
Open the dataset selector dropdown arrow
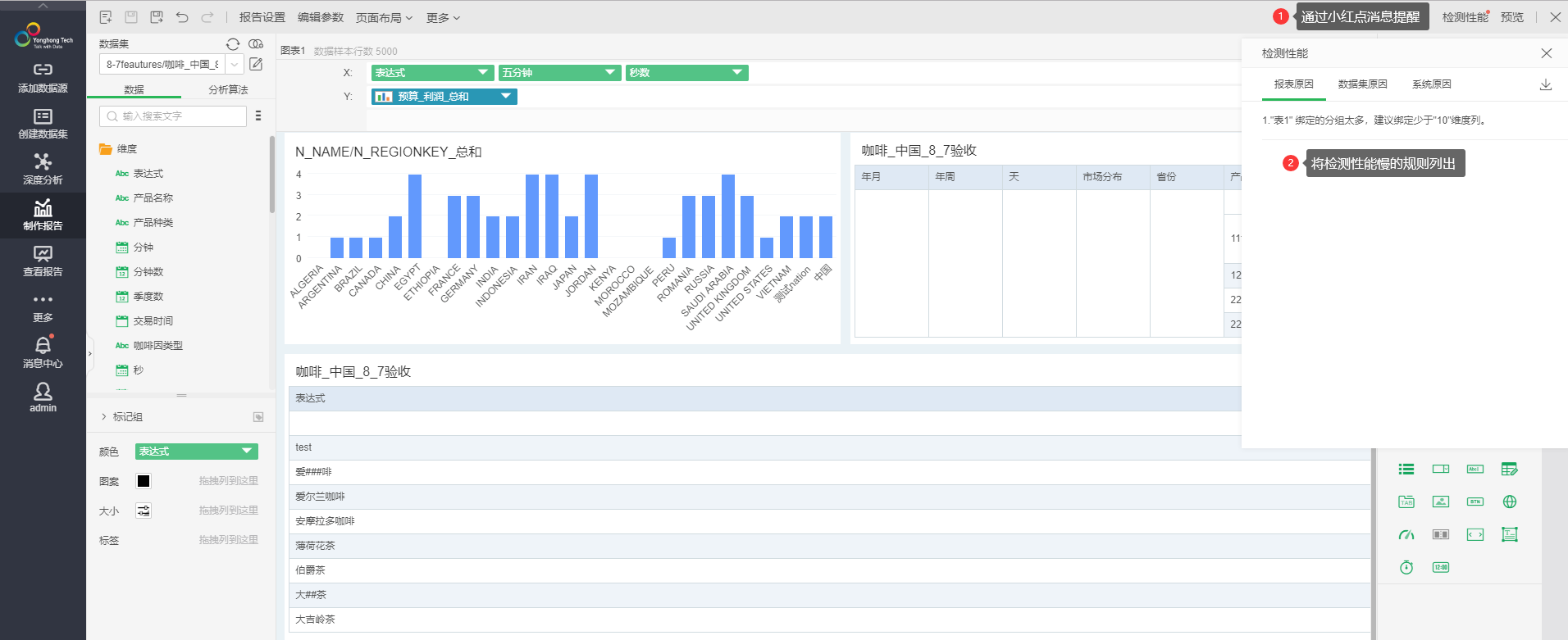point(235,64)
